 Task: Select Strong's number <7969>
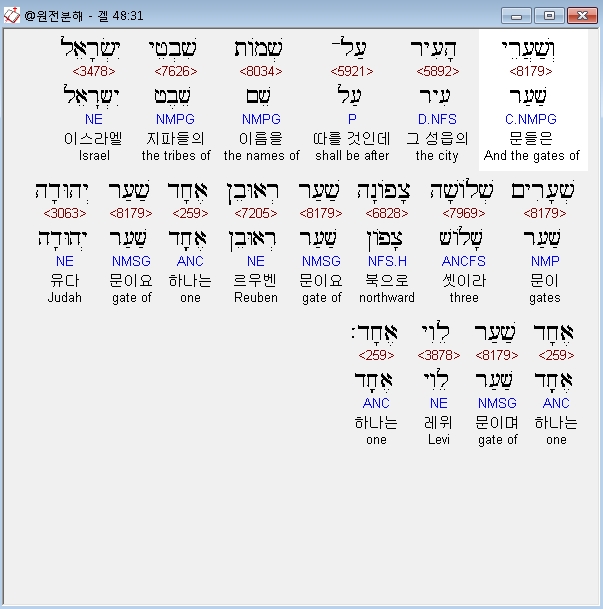464,213
